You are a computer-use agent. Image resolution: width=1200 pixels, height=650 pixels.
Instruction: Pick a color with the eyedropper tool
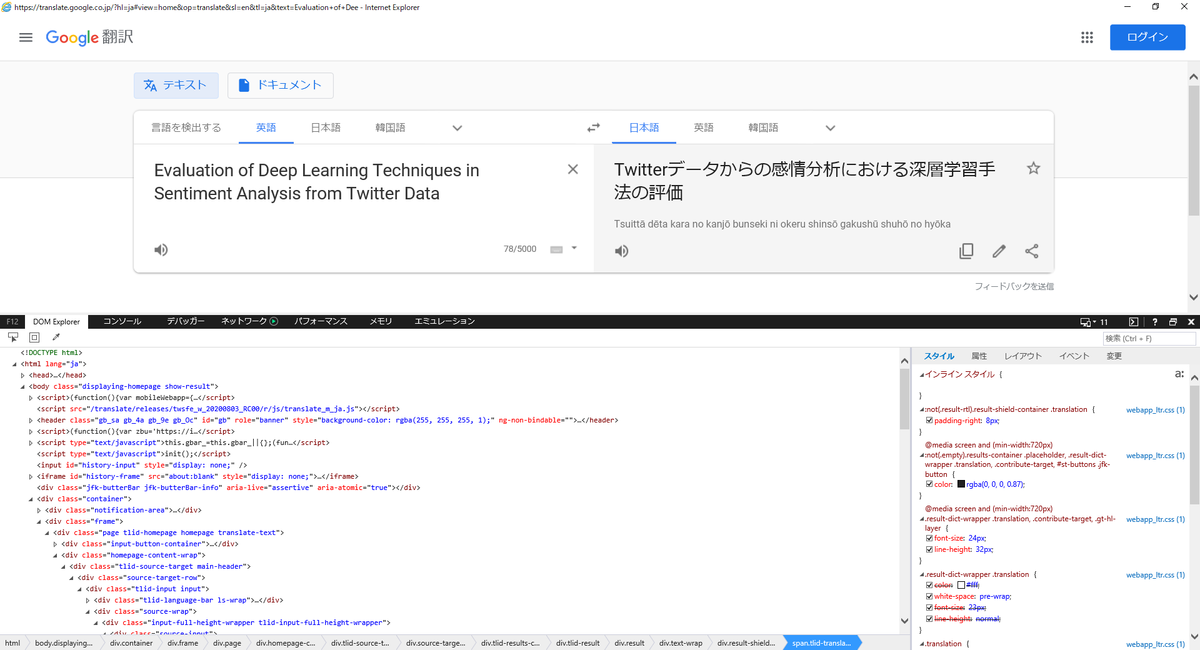[x=56, y=338]
